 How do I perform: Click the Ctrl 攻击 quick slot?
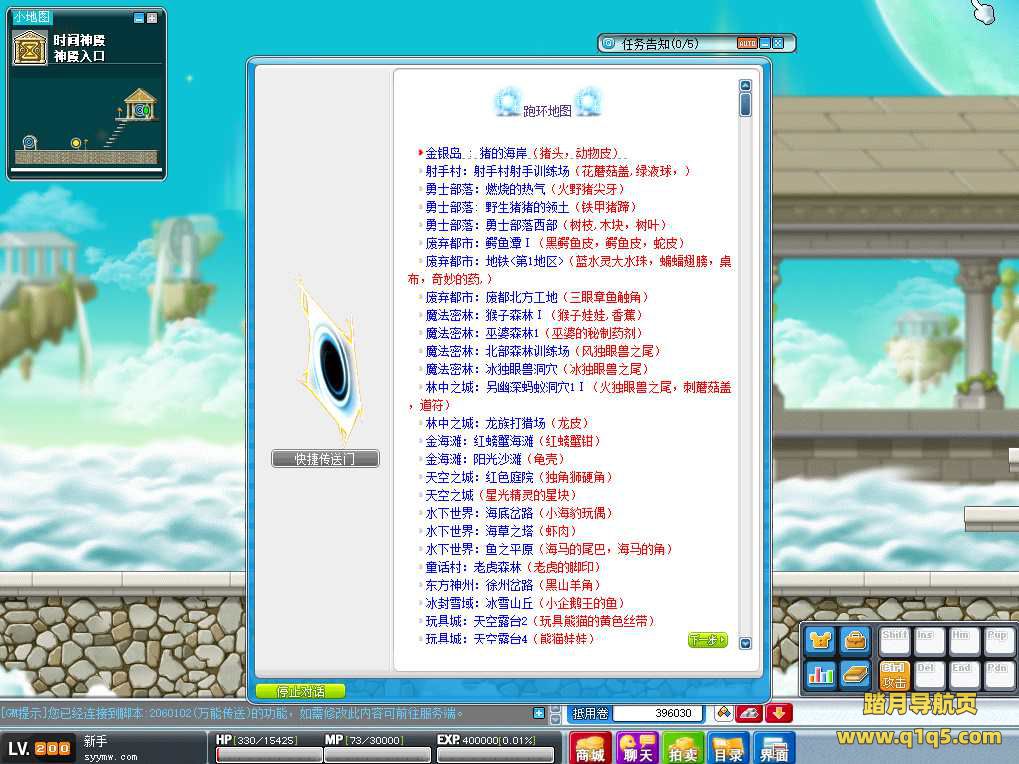pyautogui.click(x=894, y=674)
